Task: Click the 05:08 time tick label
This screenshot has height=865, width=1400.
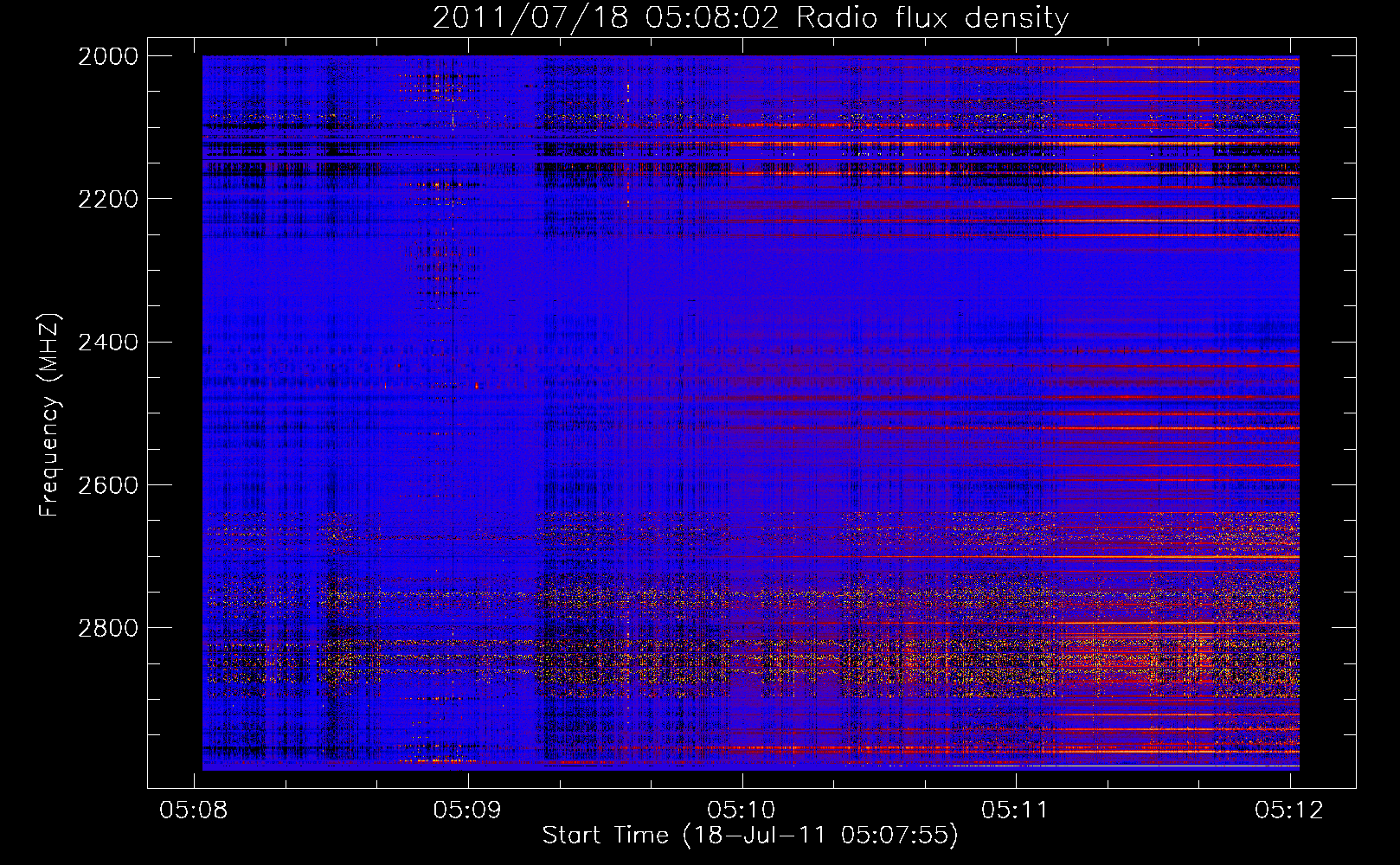Action: (194, 810)
